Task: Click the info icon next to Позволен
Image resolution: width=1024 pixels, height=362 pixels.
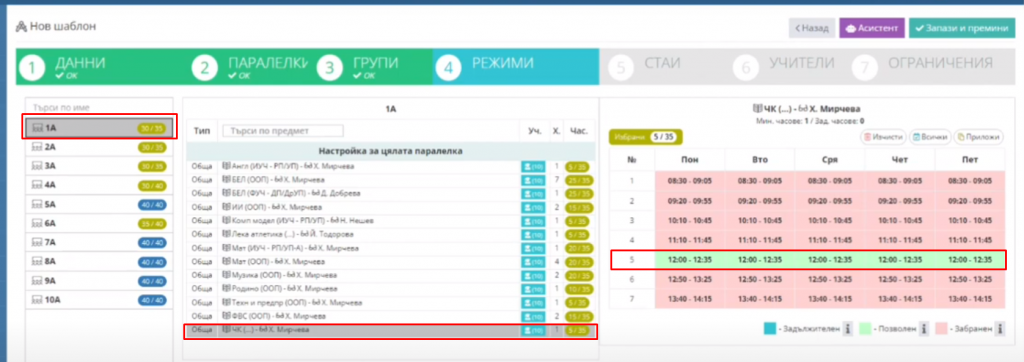Action: (x=924, y=329)
